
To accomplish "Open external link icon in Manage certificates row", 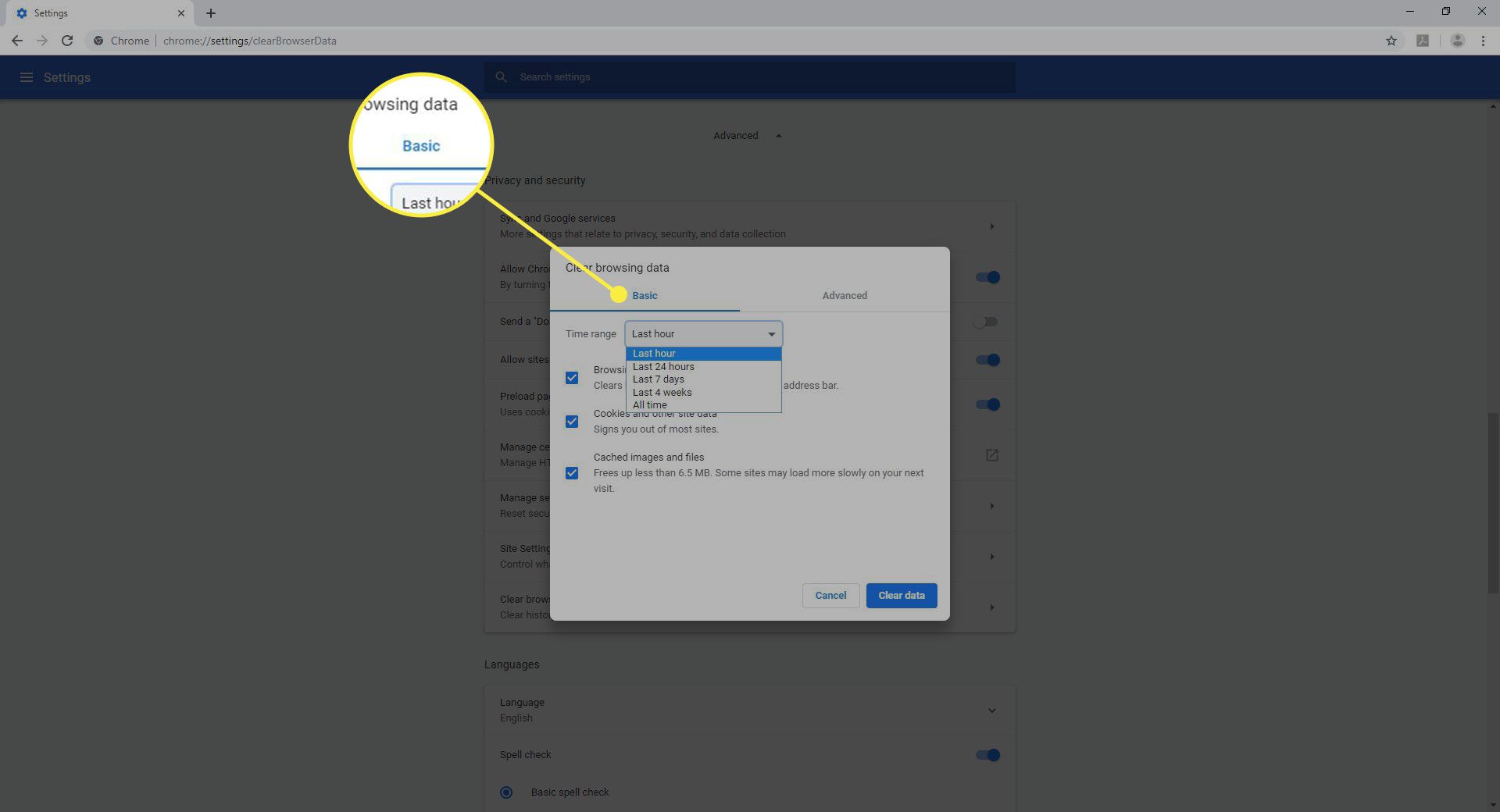I will click(x=992, y=455).
